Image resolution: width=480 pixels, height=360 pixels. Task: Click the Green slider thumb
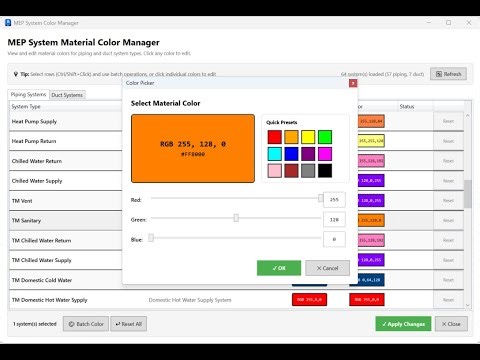236,218
